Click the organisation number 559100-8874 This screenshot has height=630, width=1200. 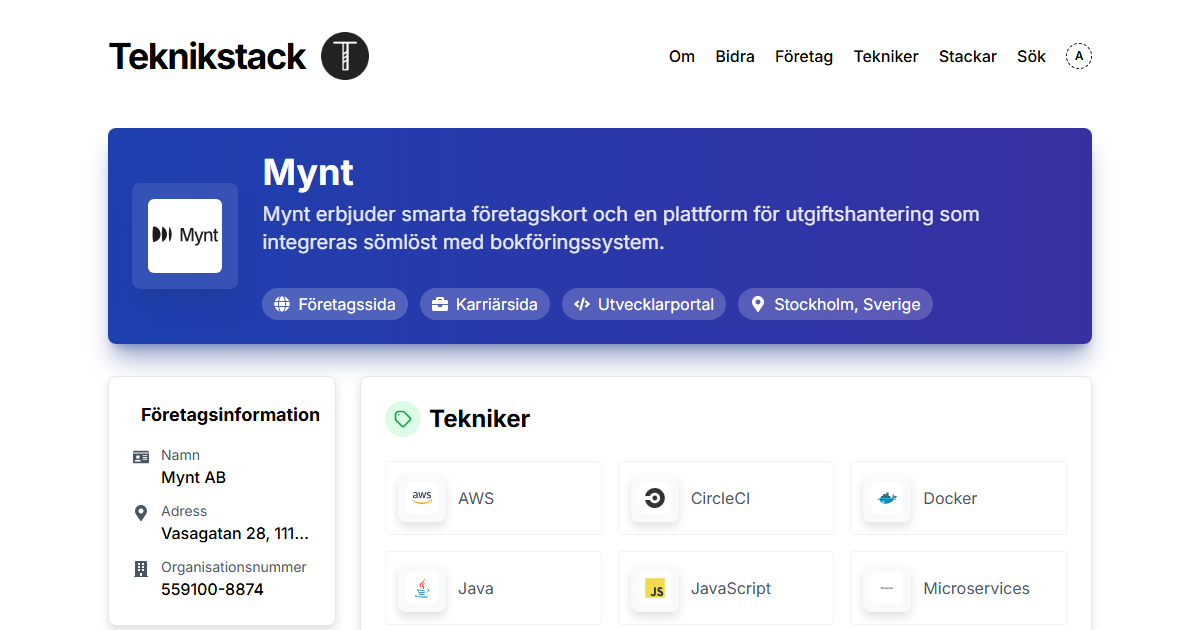[x=212, y=589]
